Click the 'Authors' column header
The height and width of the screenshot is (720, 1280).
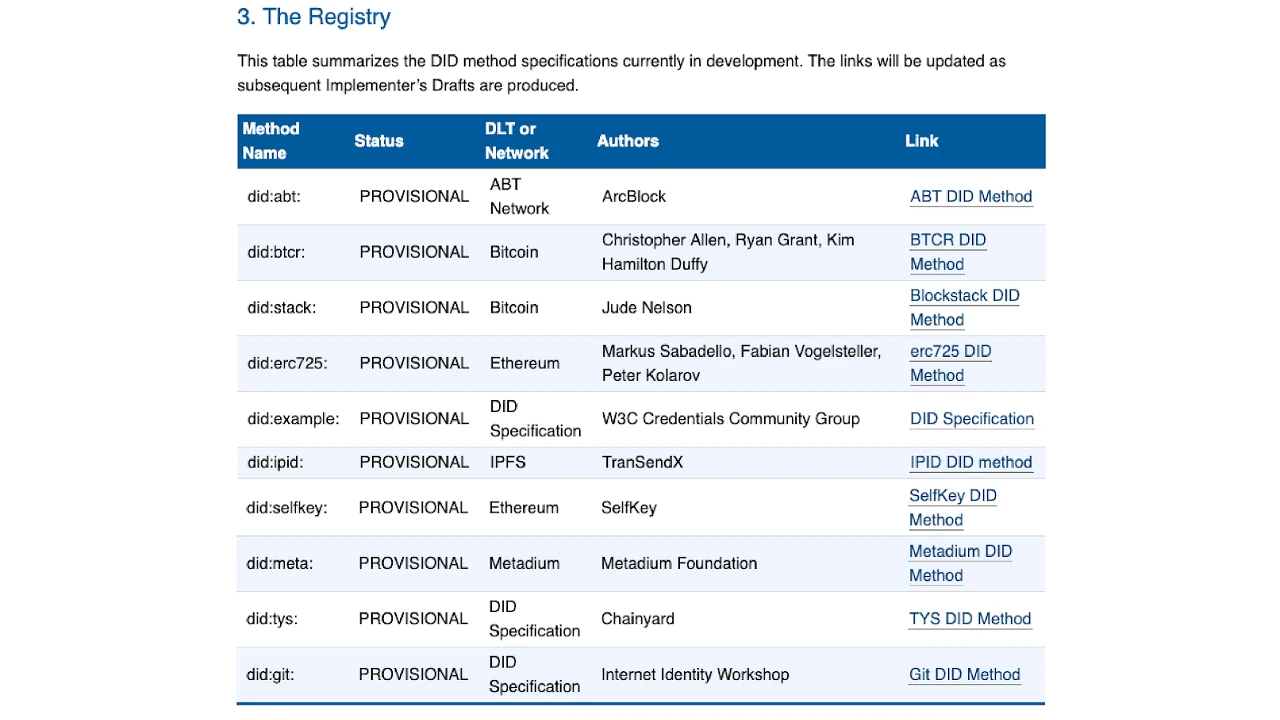[628, 141]
